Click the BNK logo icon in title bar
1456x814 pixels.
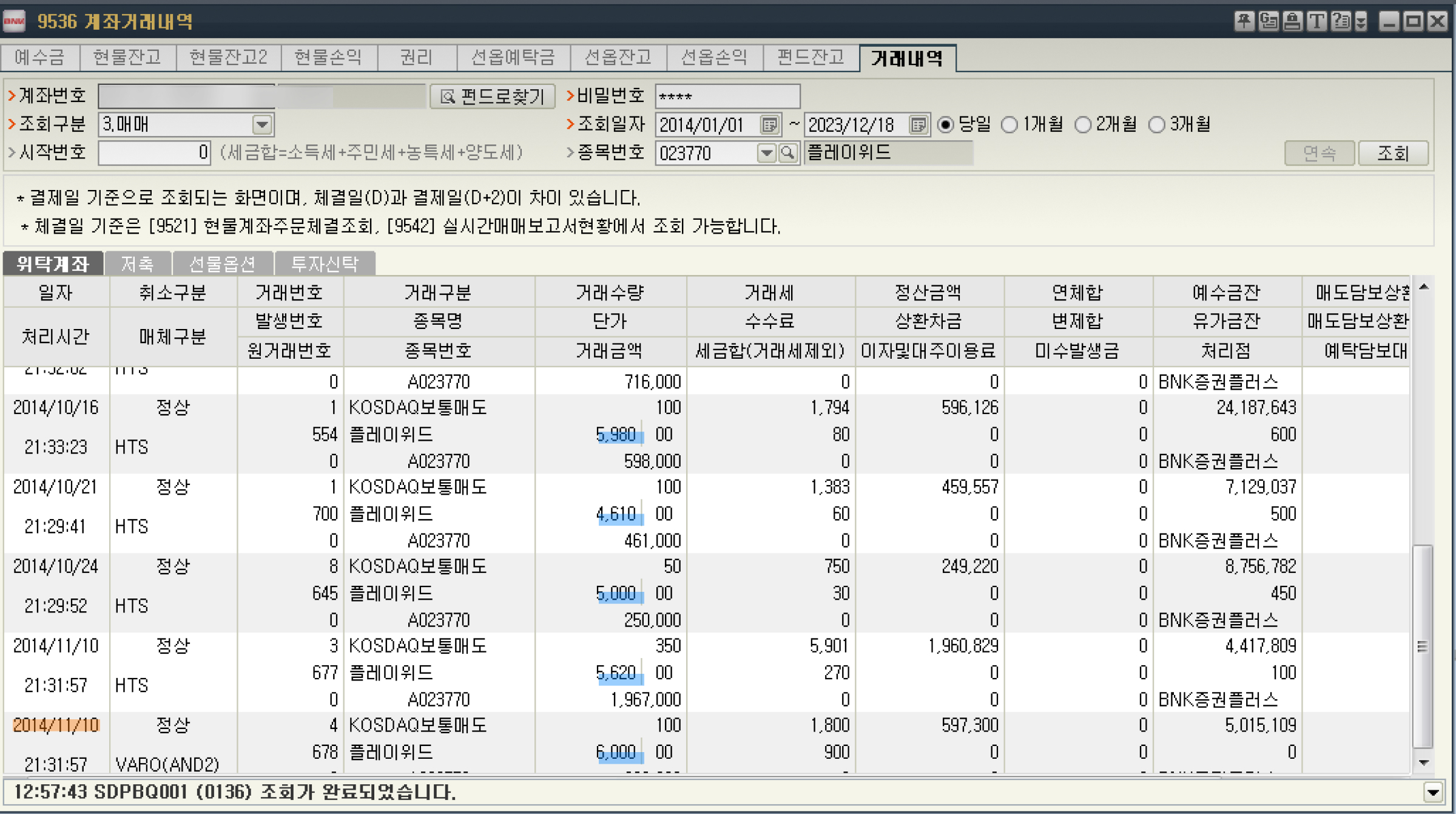[14, 21]
